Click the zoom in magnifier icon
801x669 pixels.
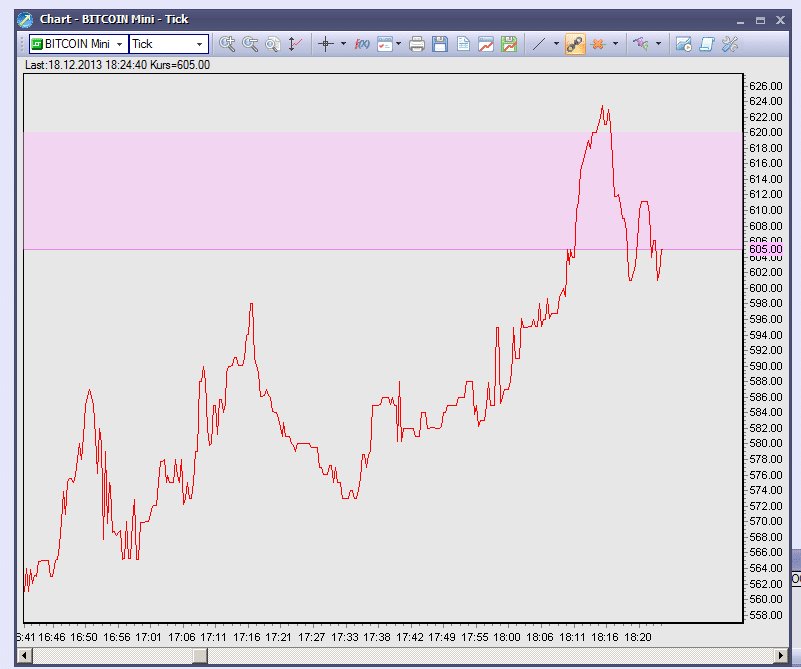(227, 44)
